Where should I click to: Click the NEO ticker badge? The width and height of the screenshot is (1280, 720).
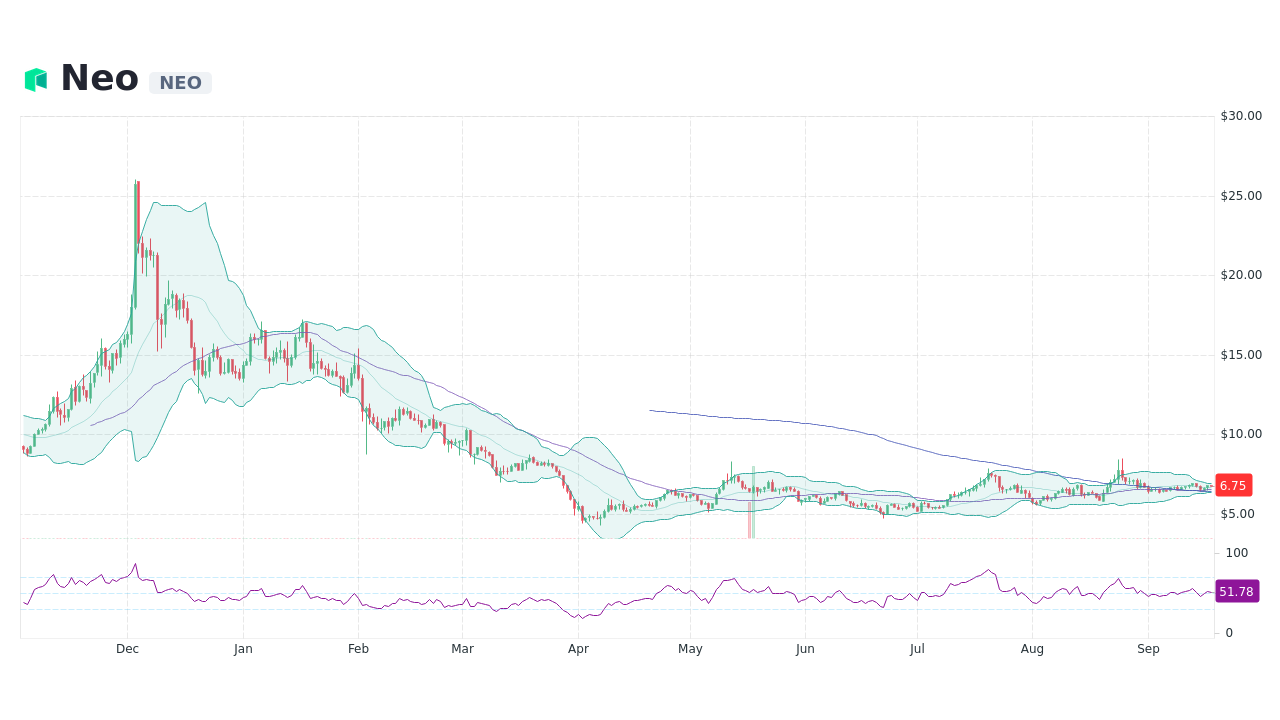[180, 83]
